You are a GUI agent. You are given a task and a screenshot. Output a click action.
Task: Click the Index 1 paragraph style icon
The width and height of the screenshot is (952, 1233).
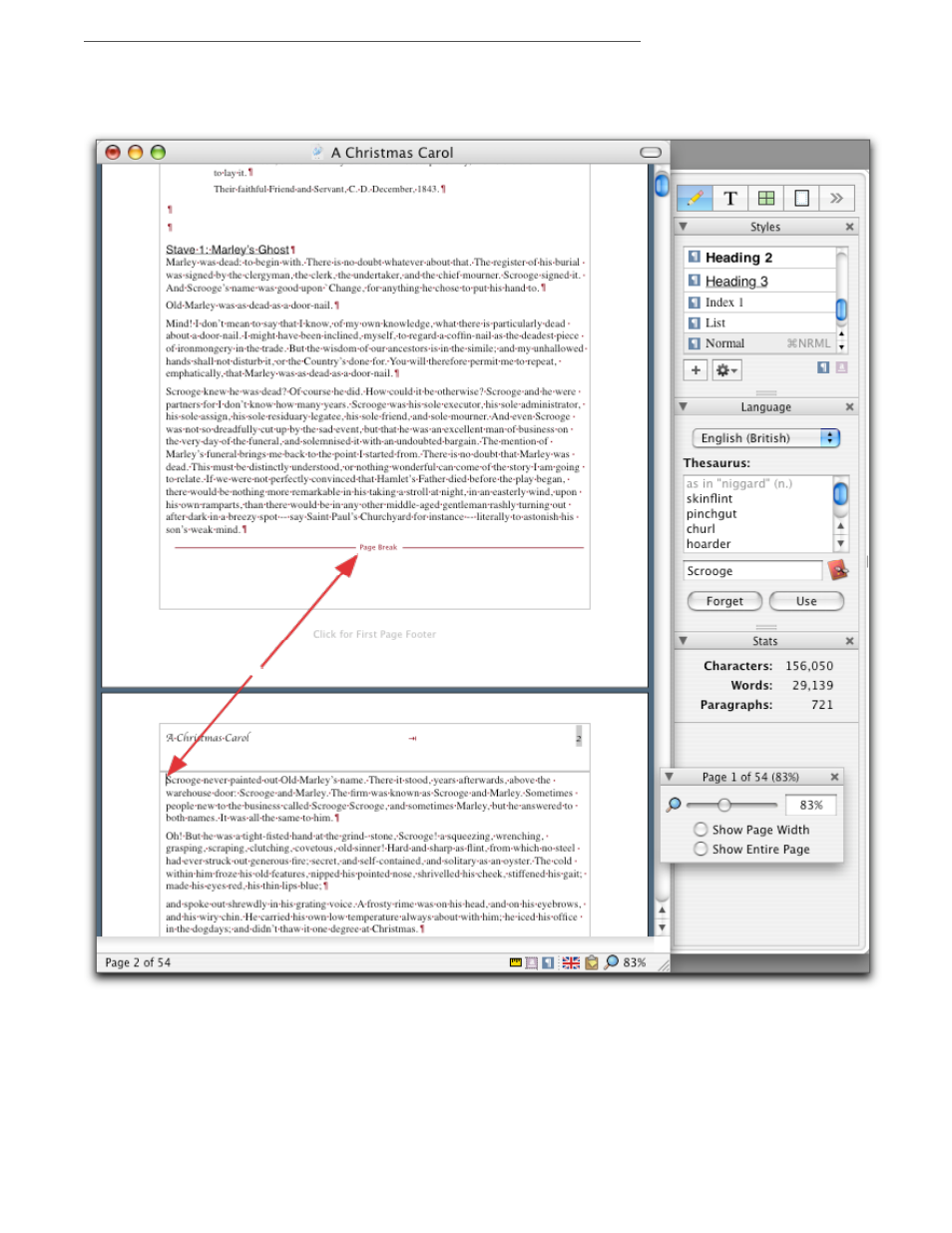click(695, 303)
